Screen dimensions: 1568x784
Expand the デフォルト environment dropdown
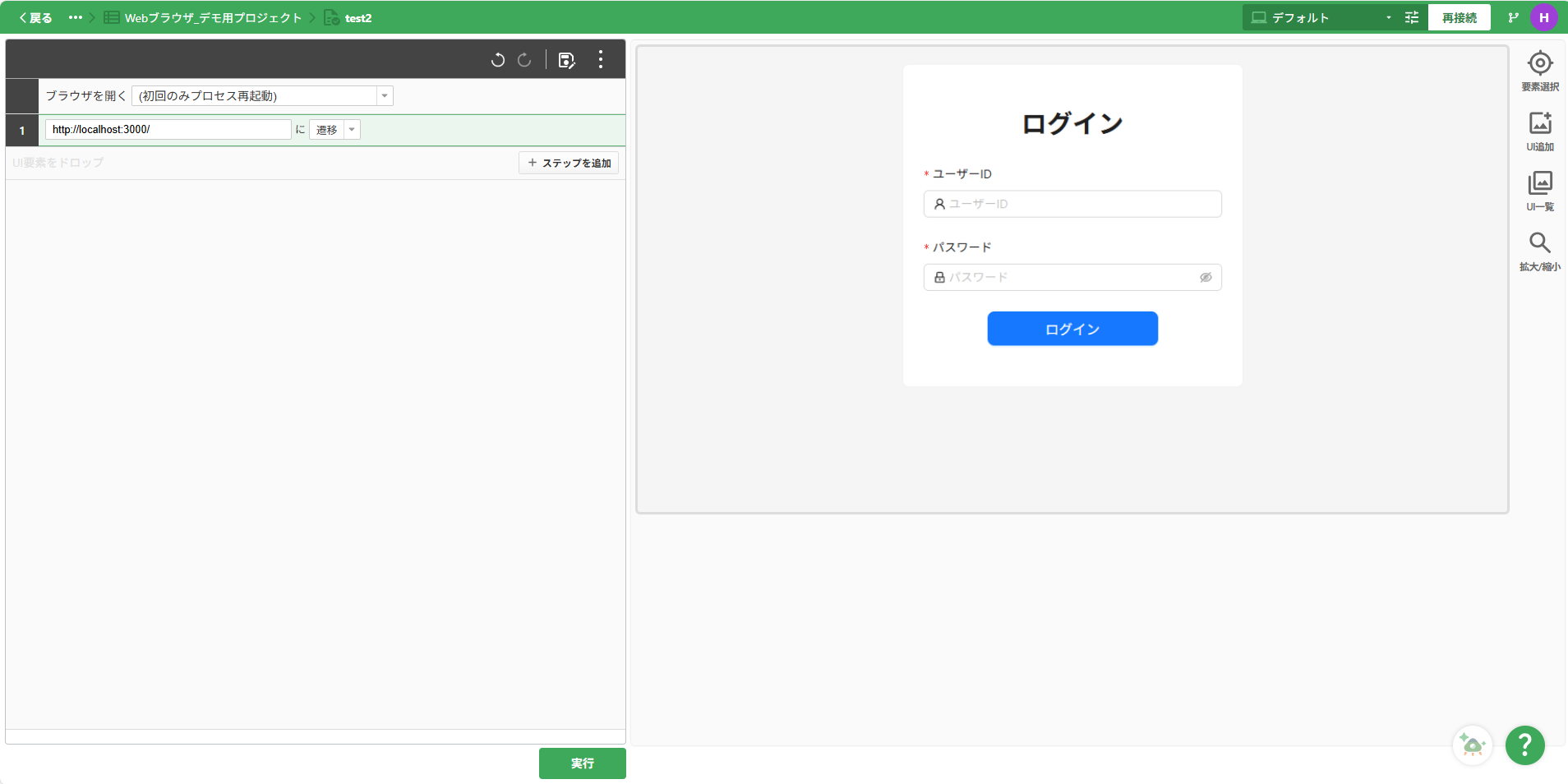pyautogui.click(x=1389, y=18)
